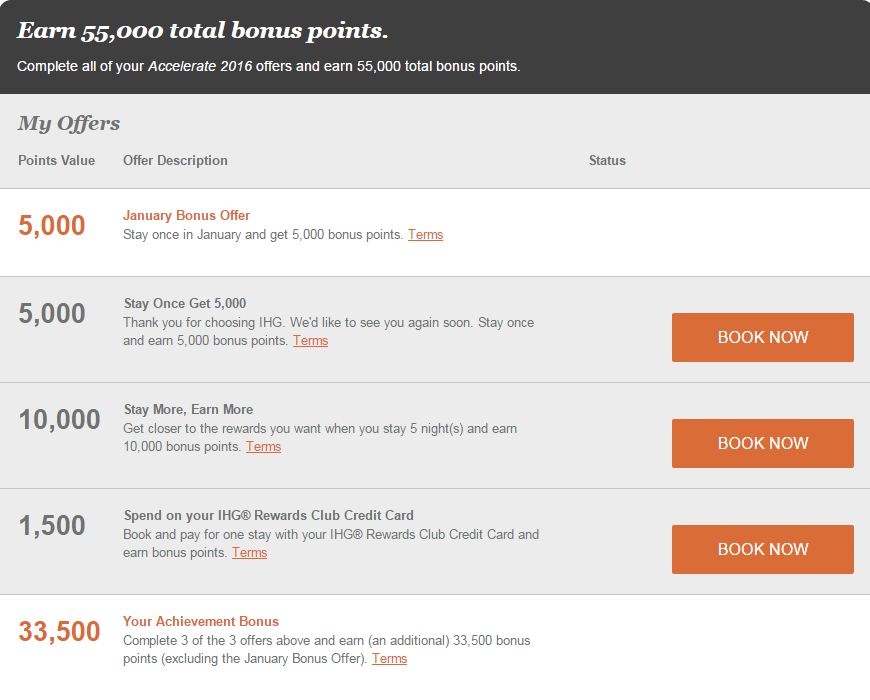Open Terms link for January Bonus Offer
Screen dimensions: 870x700
[425, 235]
